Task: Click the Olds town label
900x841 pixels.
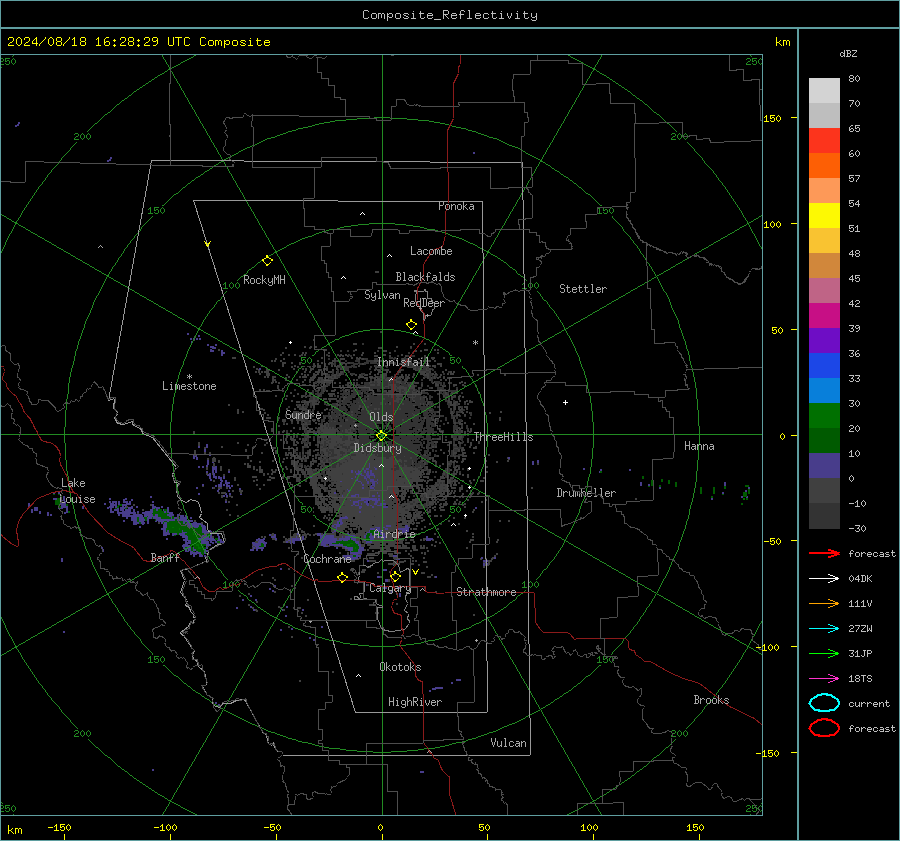Action: 381,417
